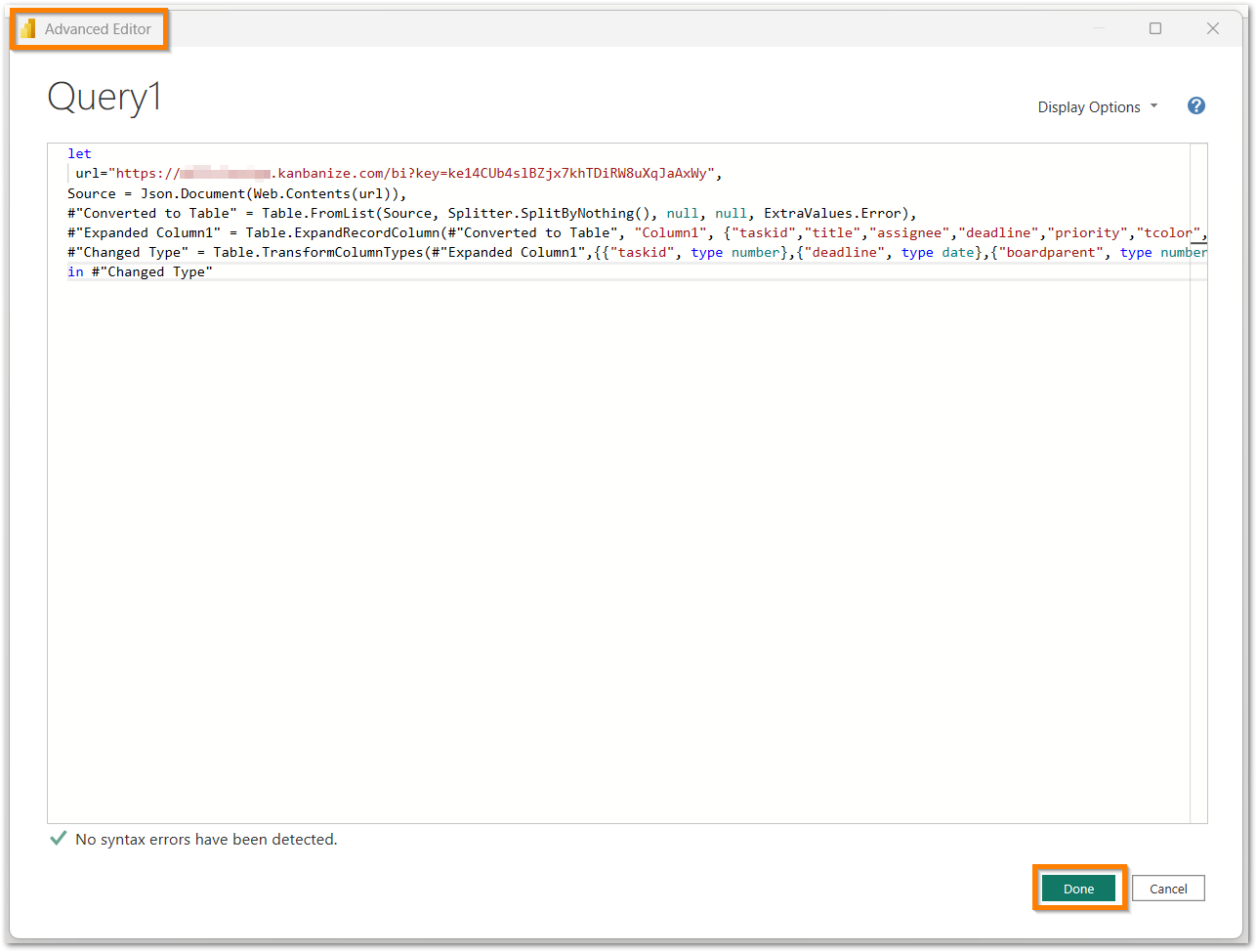Click the Power BI logo icon in title bar
Image resolution: width=1257 pixels, height=952 pixels.
coord(28,29)
